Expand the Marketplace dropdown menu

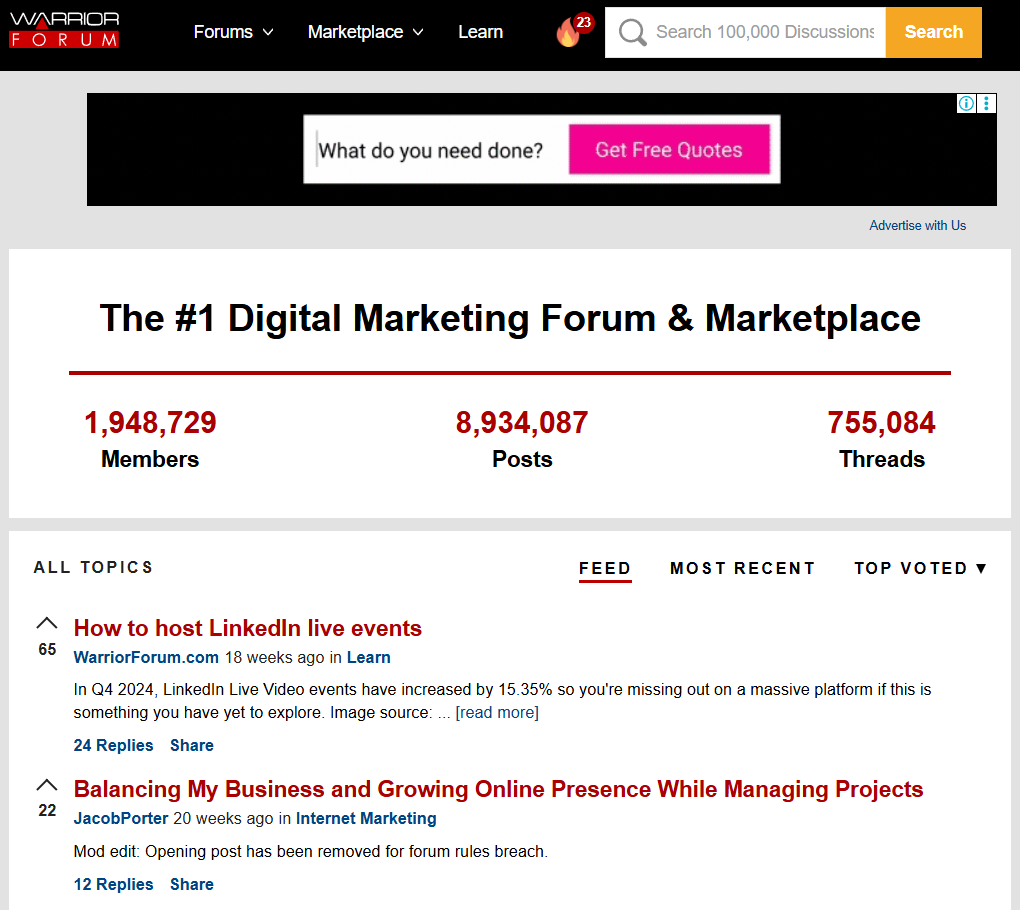(x=366, y=32)
